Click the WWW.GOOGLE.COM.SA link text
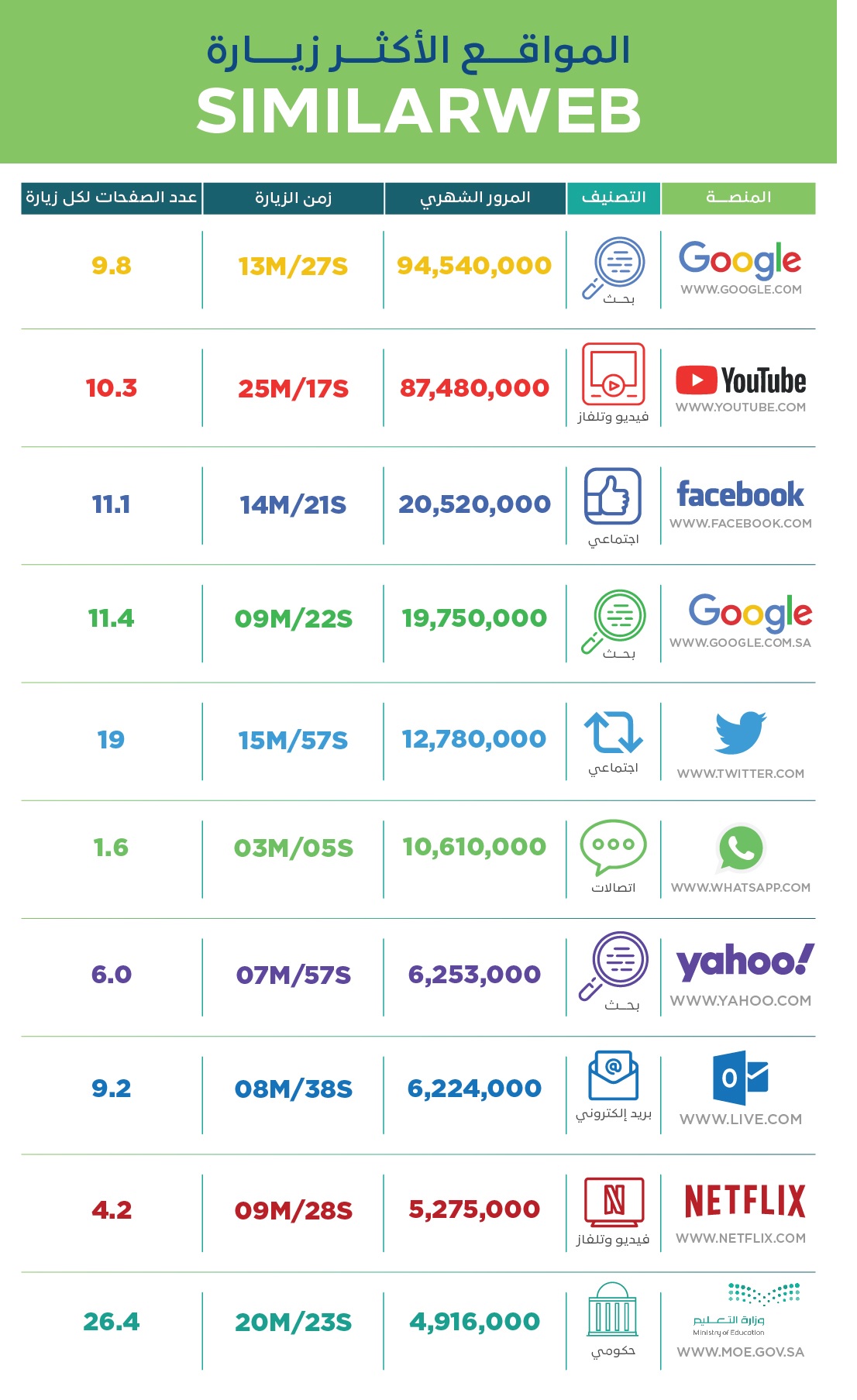 click(740, 643)
